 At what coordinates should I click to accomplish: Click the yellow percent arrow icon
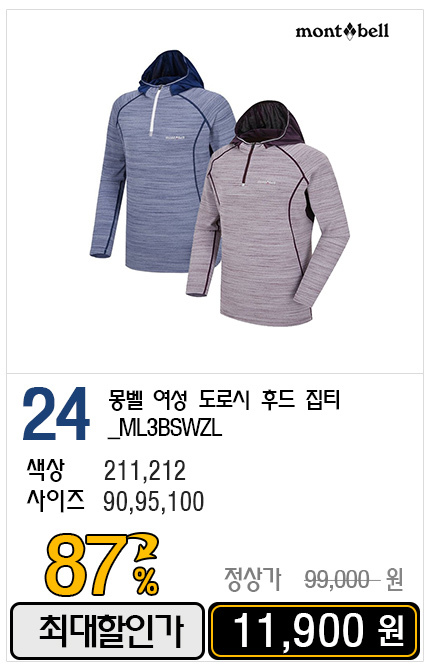point(145,564)
